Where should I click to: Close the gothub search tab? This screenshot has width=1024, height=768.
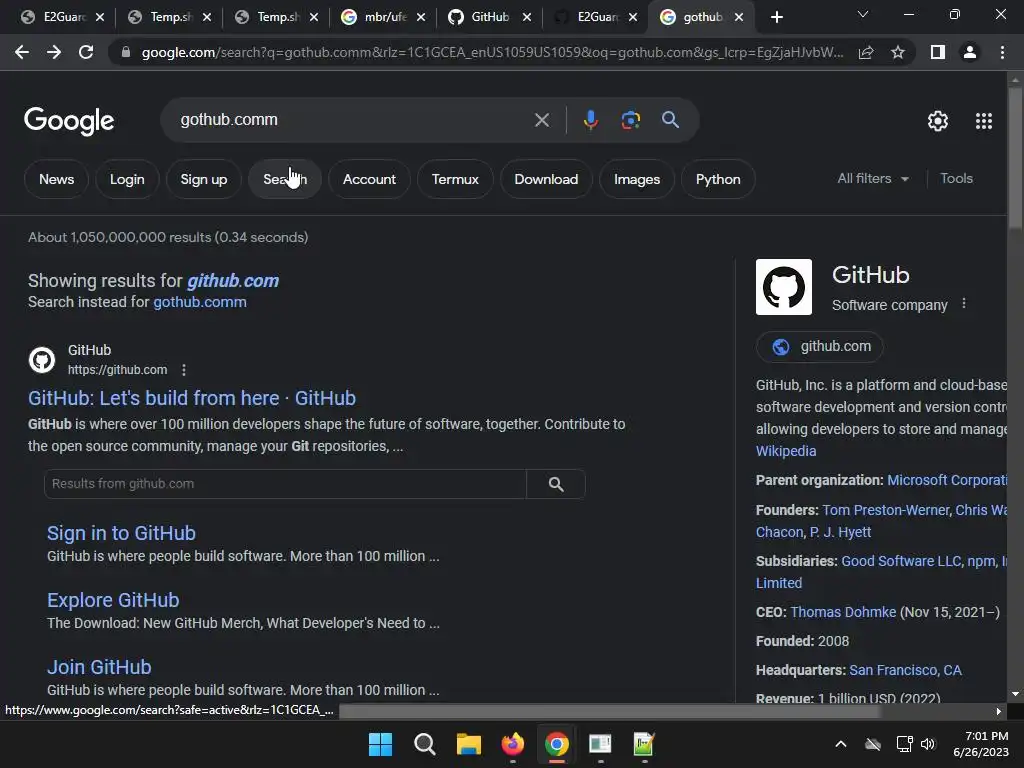[739, 17]
